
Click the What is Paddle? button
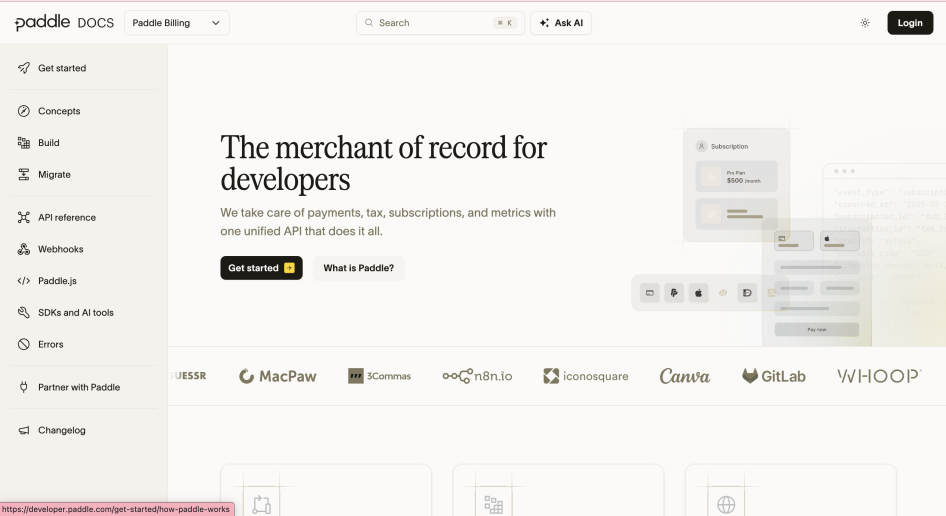click(x=358, y=268)
